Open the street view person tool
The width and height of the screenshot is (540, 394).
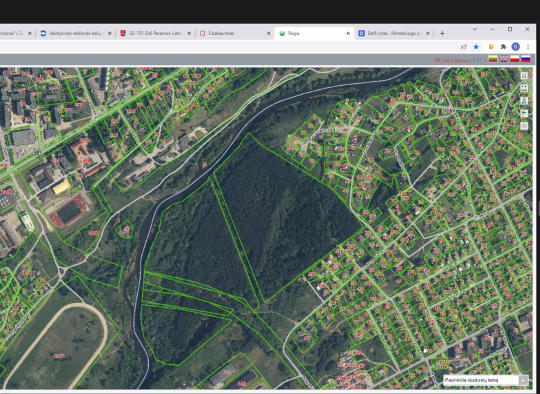pyautogui.click(x=524, y=101)
